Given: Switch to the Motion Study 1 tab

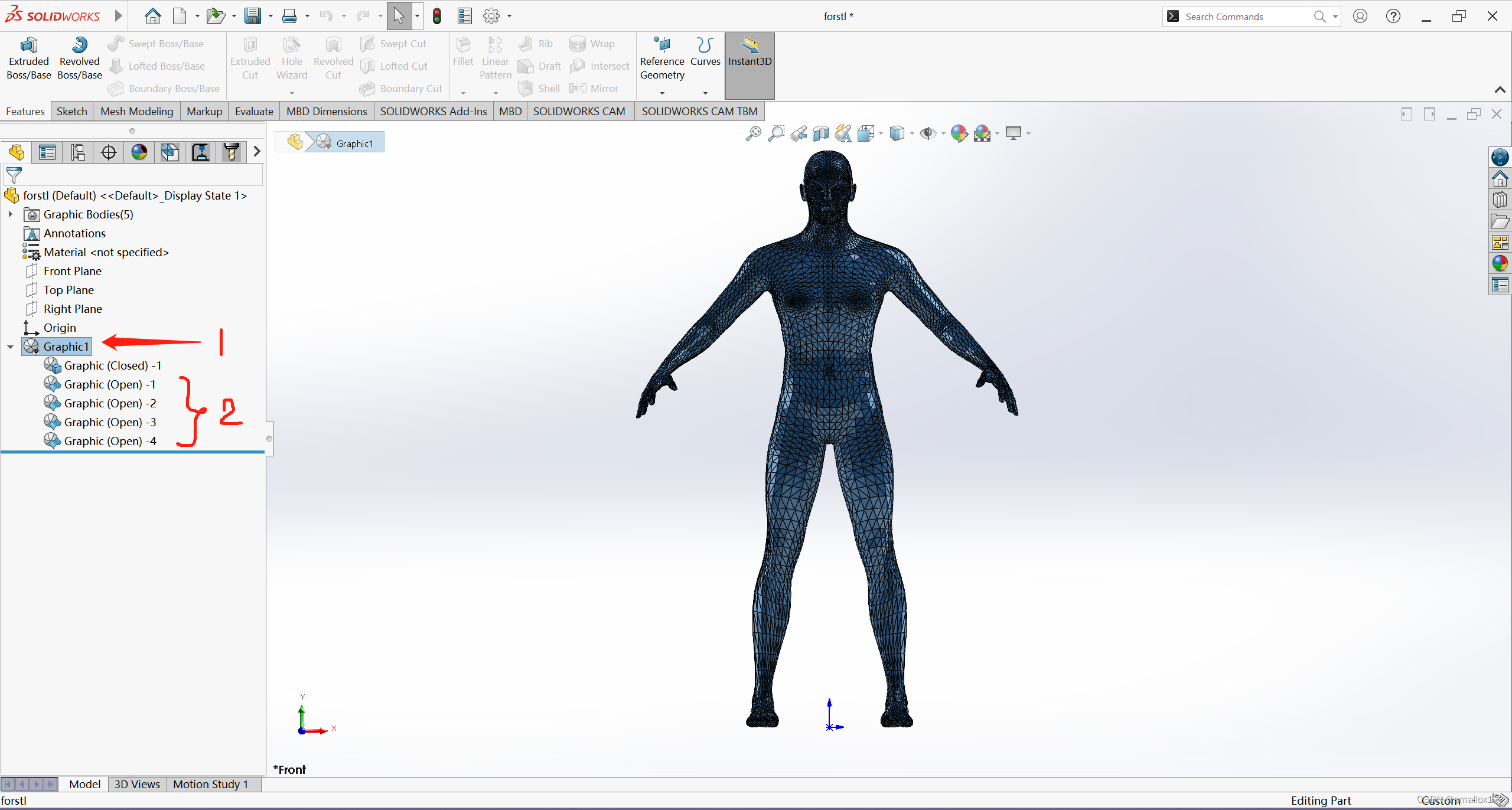Looking at the screenshot, I should 210,784.
